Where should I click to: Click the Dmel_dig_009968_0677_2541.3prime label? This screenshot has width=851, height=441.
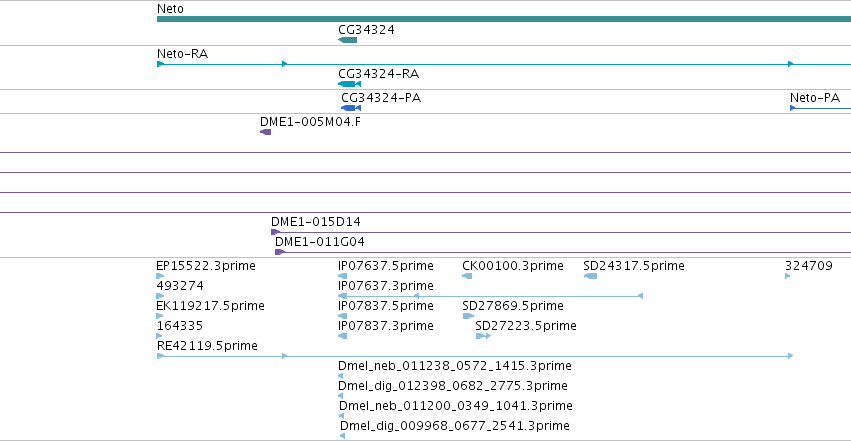455,426
